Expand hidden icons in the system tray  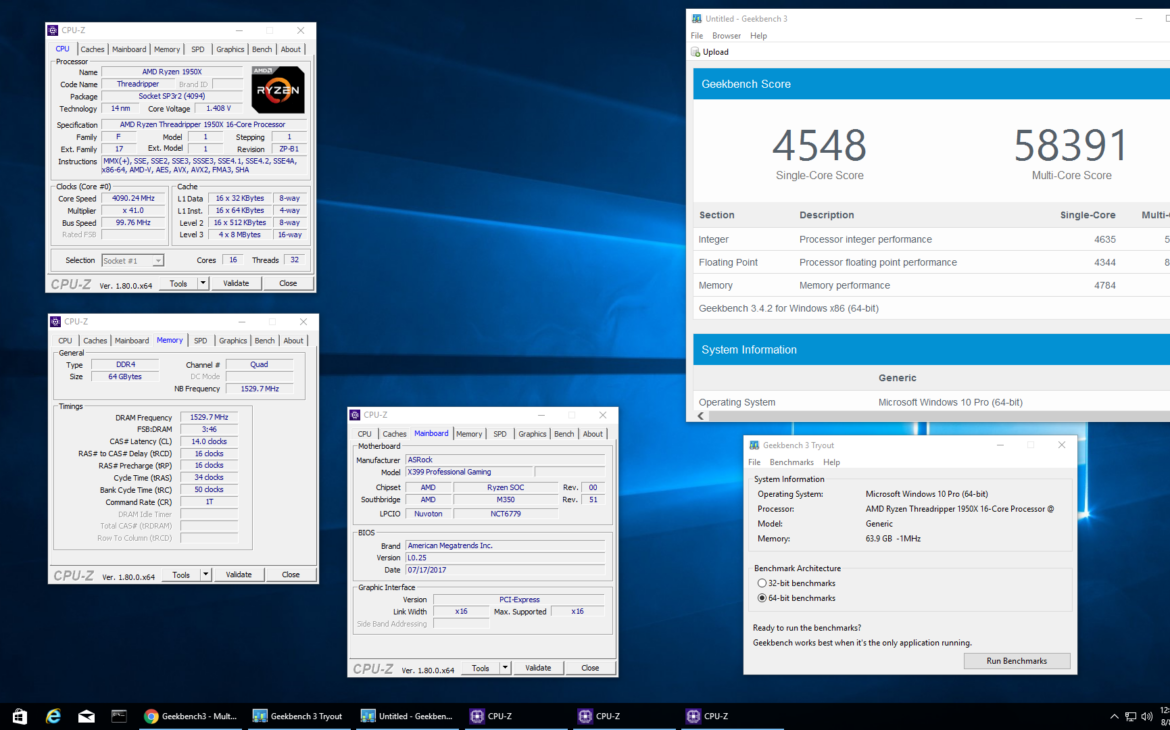[1113, 716]
